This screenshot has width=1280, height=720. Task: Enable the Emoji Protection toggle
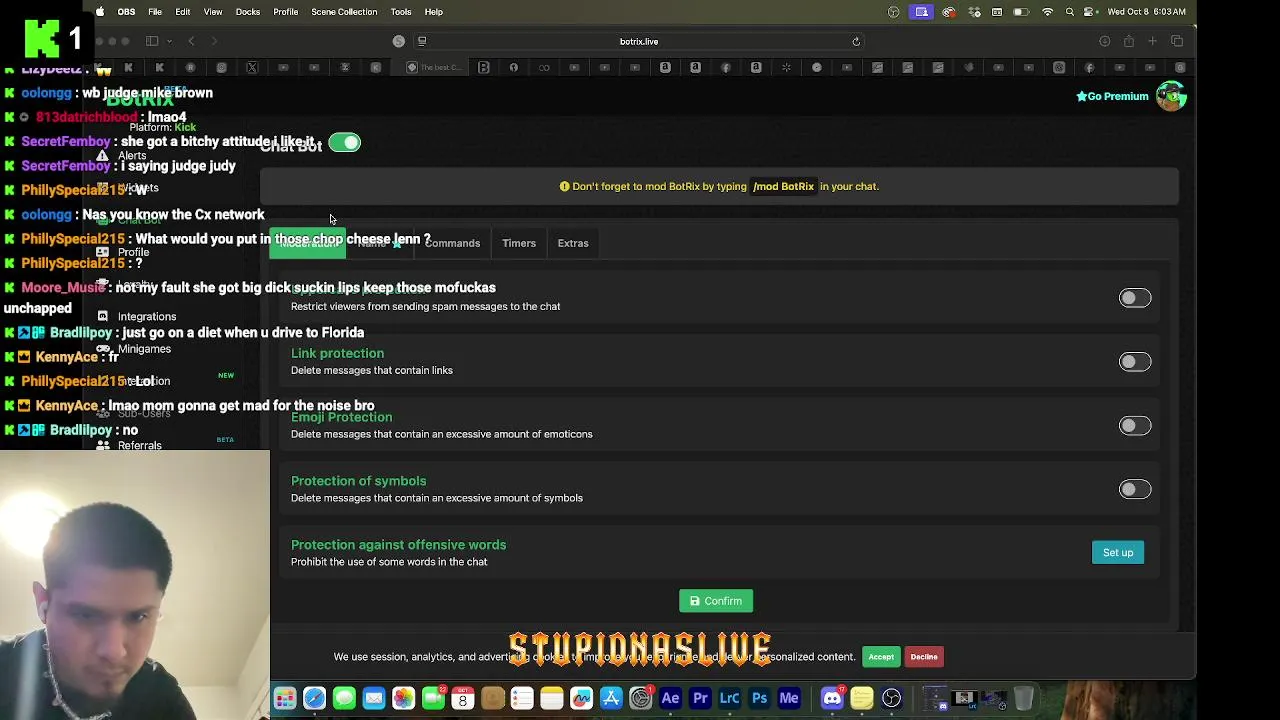pos(1135,426)
